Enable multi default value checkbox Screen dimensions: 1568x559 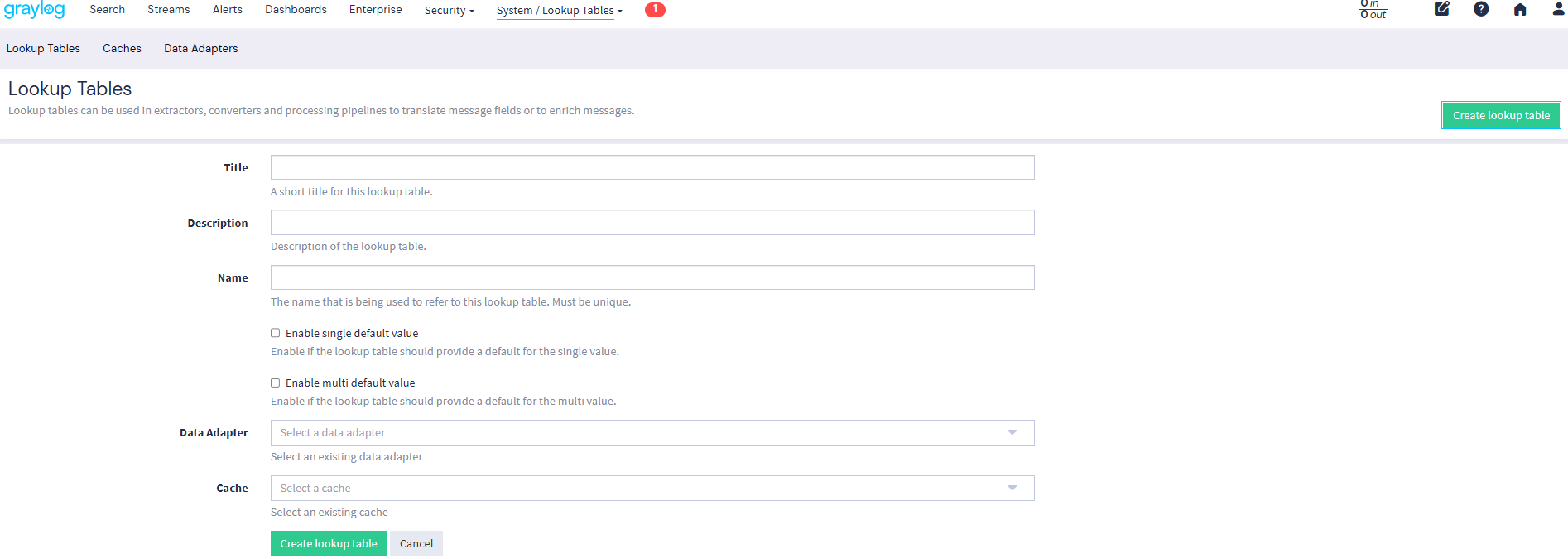click(276, 383)
